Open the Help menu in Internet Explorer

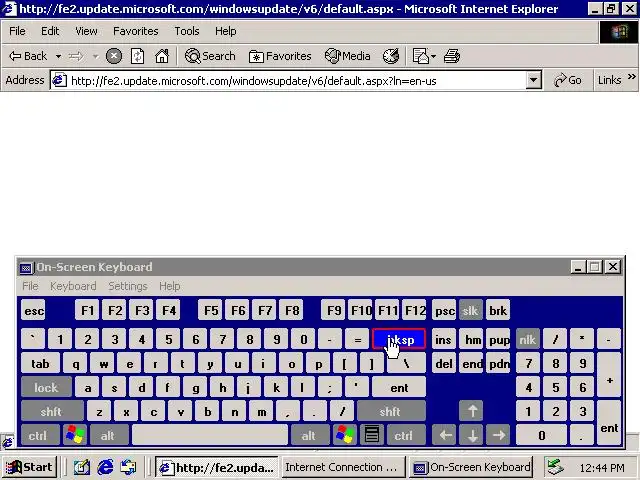(x=226, y=31)
